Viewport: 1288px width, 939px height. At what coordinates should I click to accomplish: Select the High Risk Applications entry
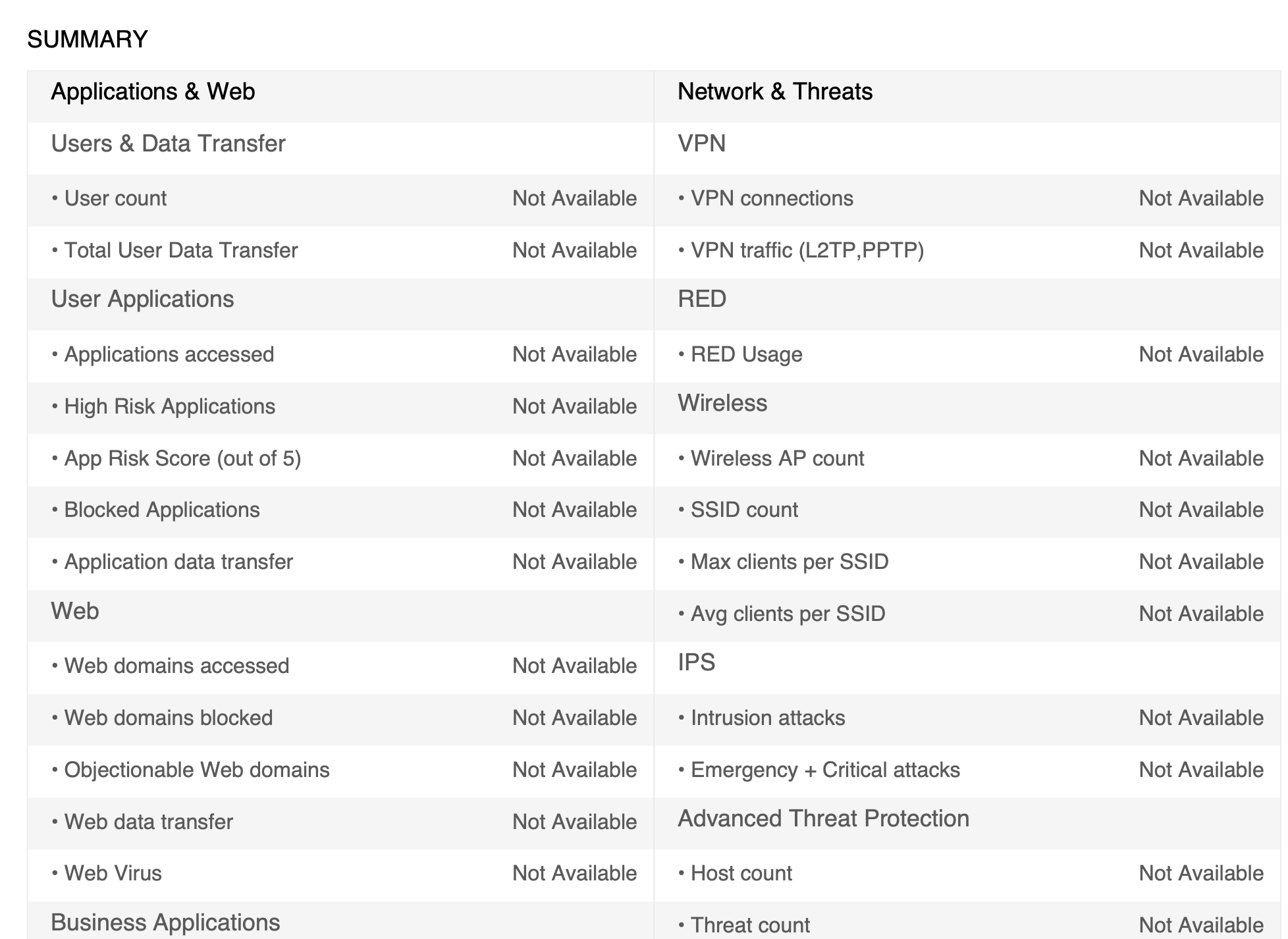pos(169,406)
